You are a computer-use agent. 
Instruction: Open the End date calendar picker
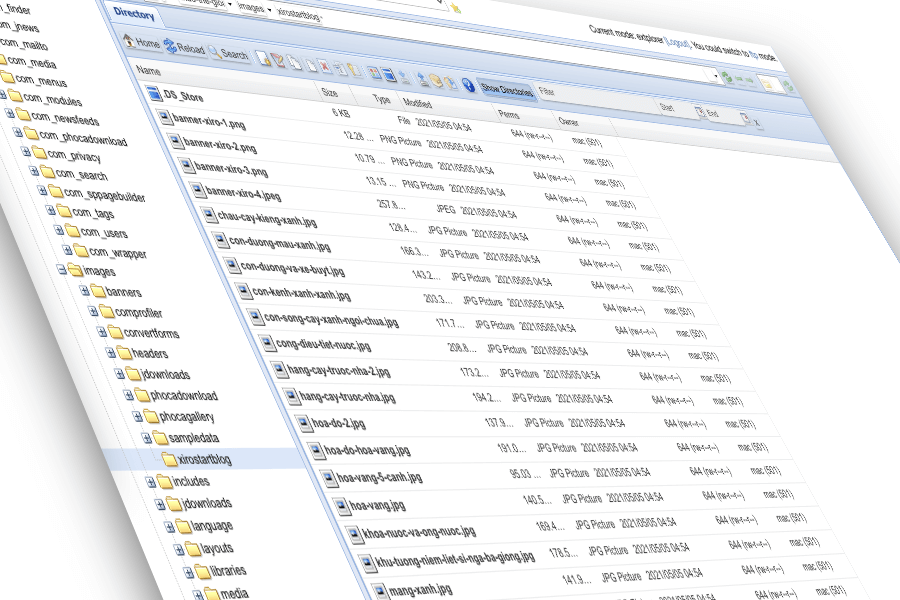click(x=744, y=118)
